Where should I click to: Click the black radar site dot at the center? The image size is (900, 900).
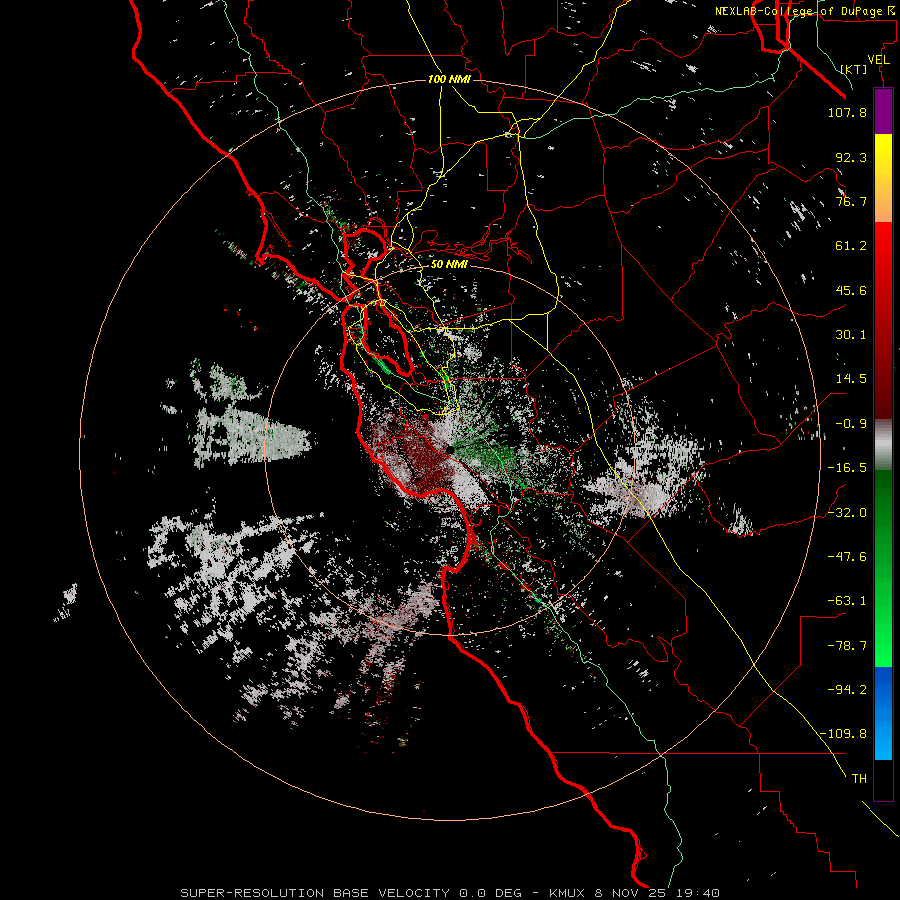[x=450, y=450]
